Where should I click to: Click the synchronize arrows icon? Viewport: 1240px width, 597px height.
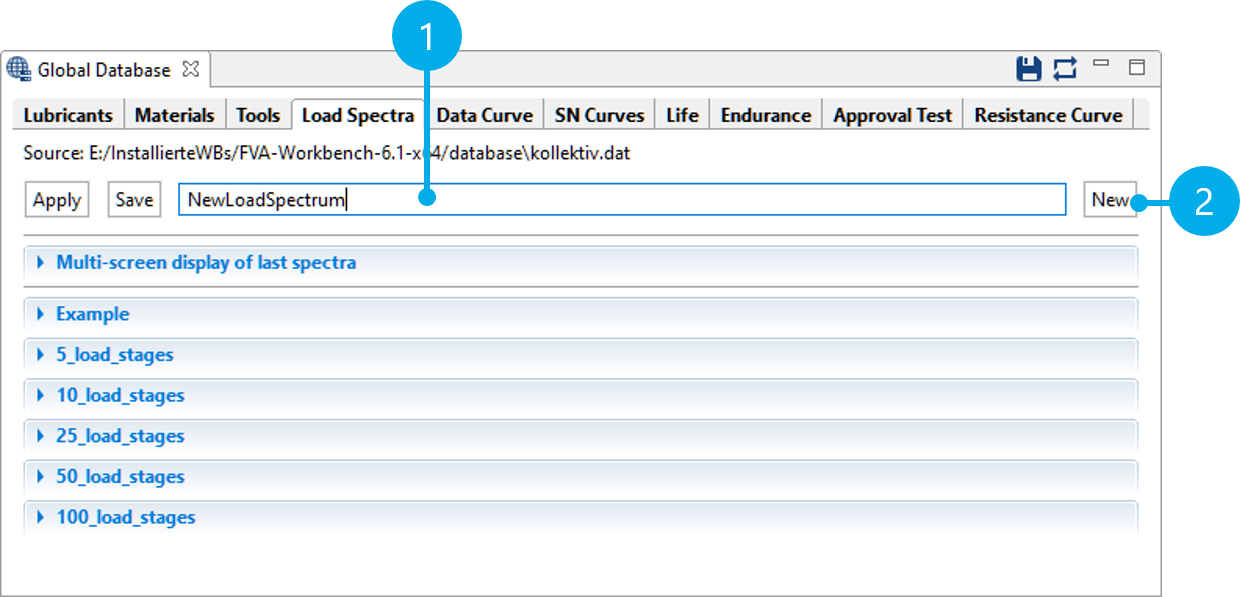click(x=1065, y=69)
